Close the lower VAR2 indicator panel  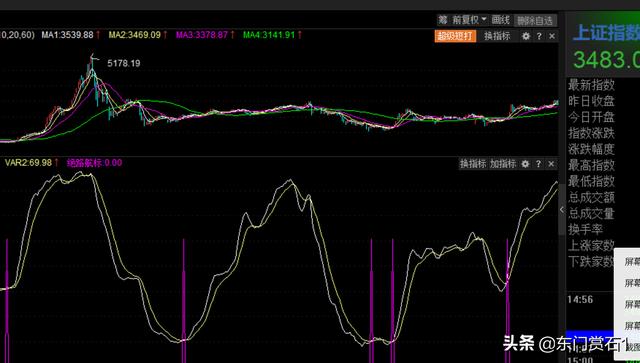[x=551, y=164]
